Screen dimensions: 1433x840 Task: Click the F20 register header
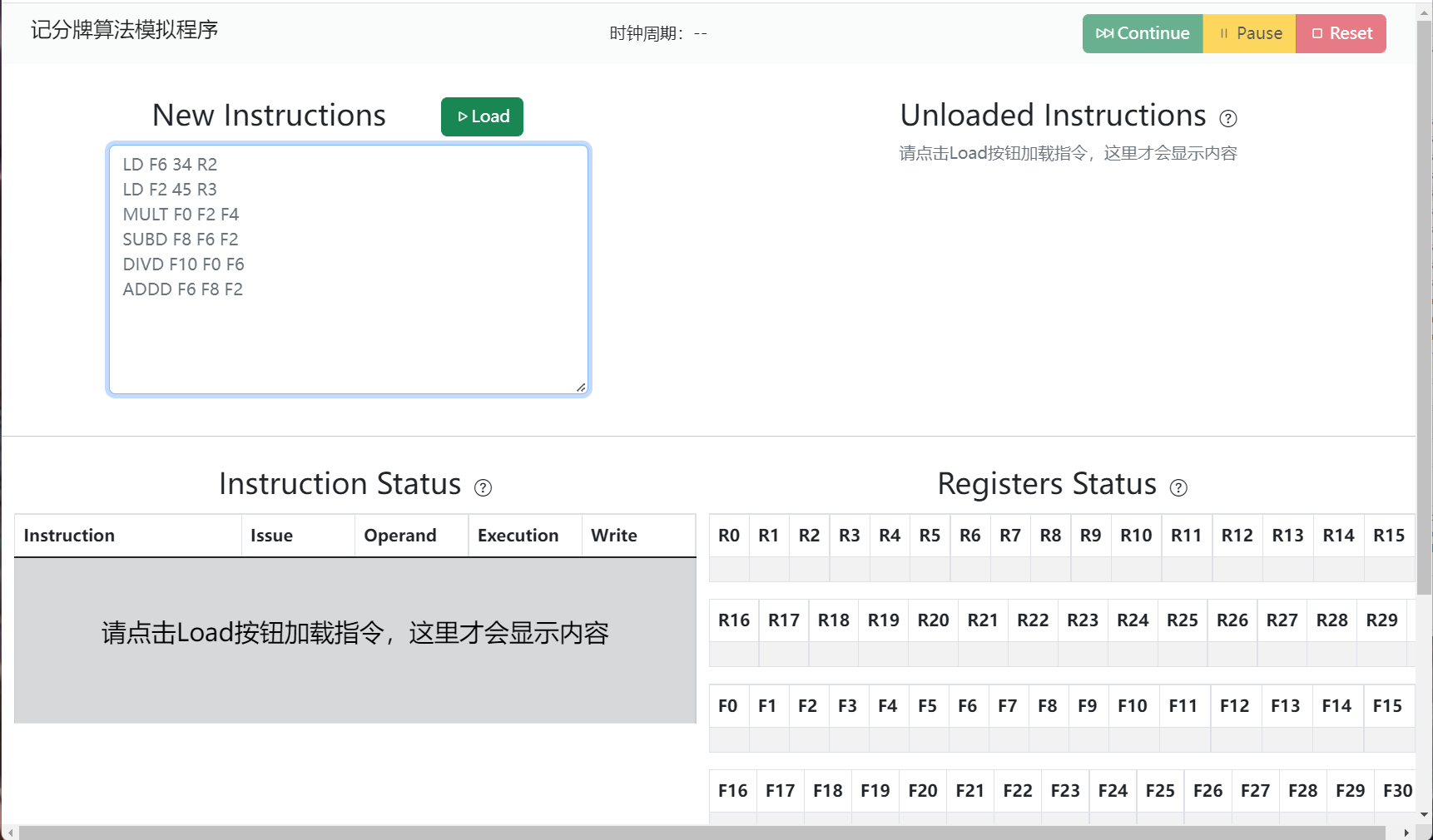922,791
